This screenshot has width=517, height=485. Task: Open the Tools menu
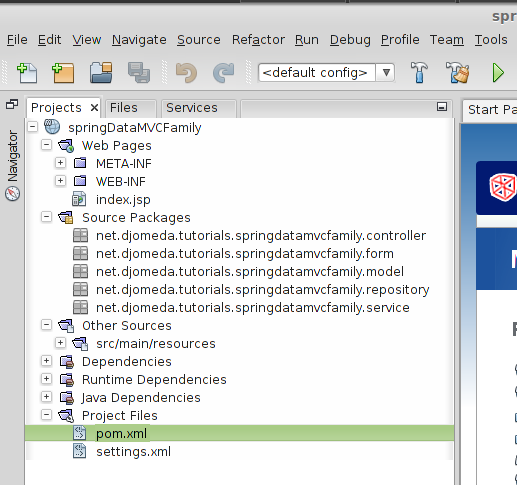coord(491,40)
